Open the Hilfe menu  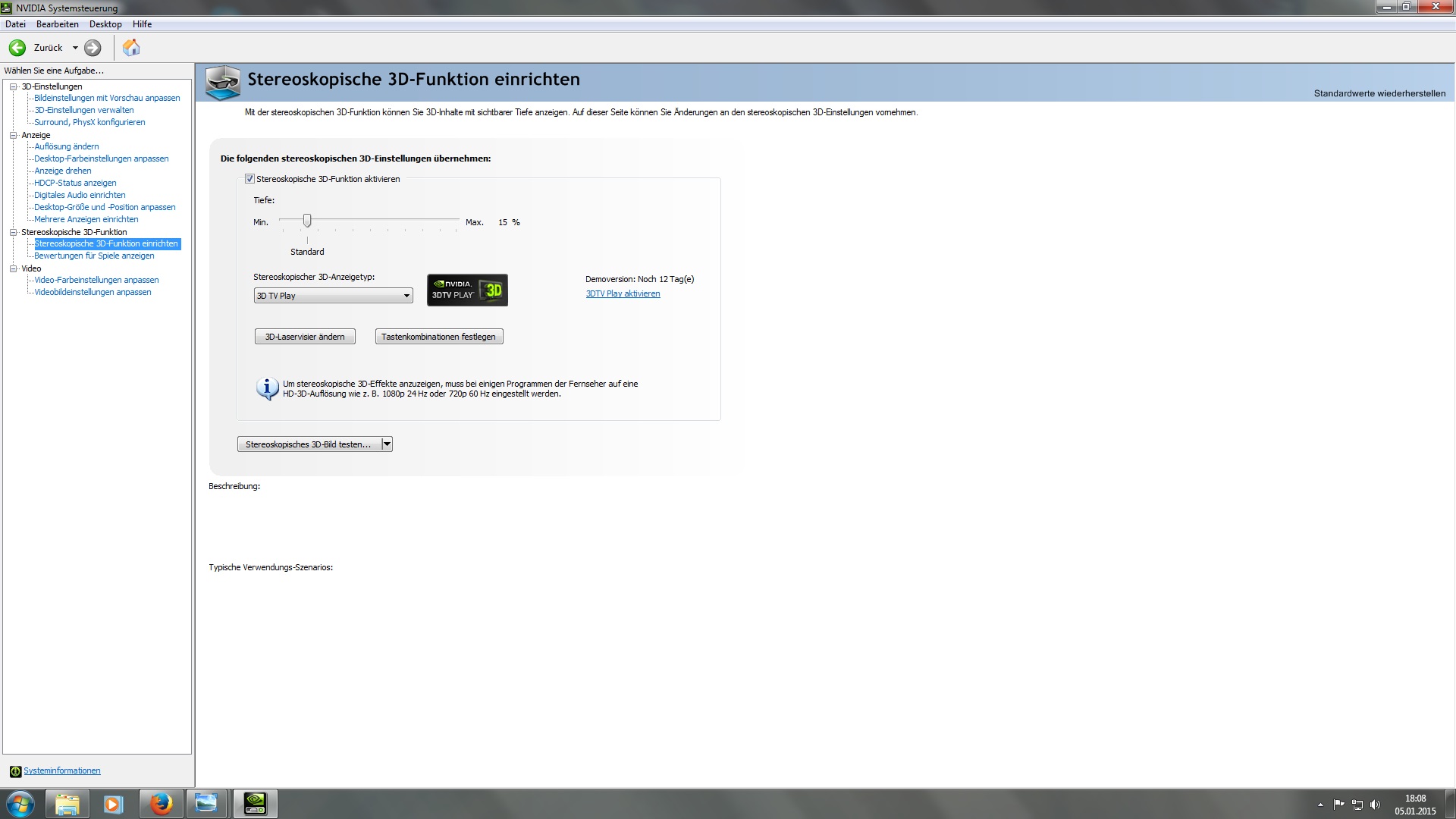(x=142, y=24)
